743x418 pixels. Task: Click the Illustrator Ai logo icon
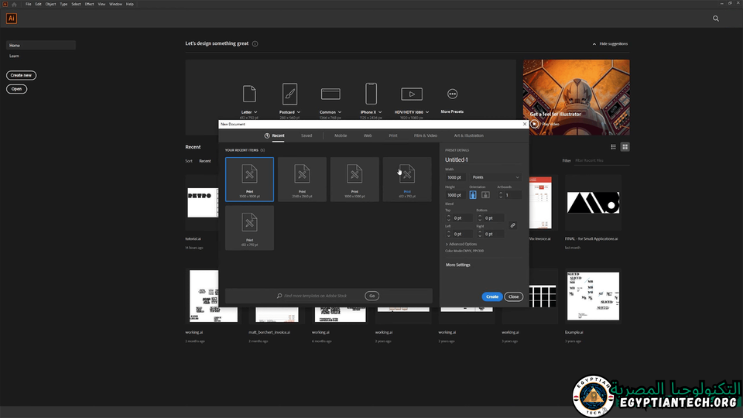[x=11, y=18]
